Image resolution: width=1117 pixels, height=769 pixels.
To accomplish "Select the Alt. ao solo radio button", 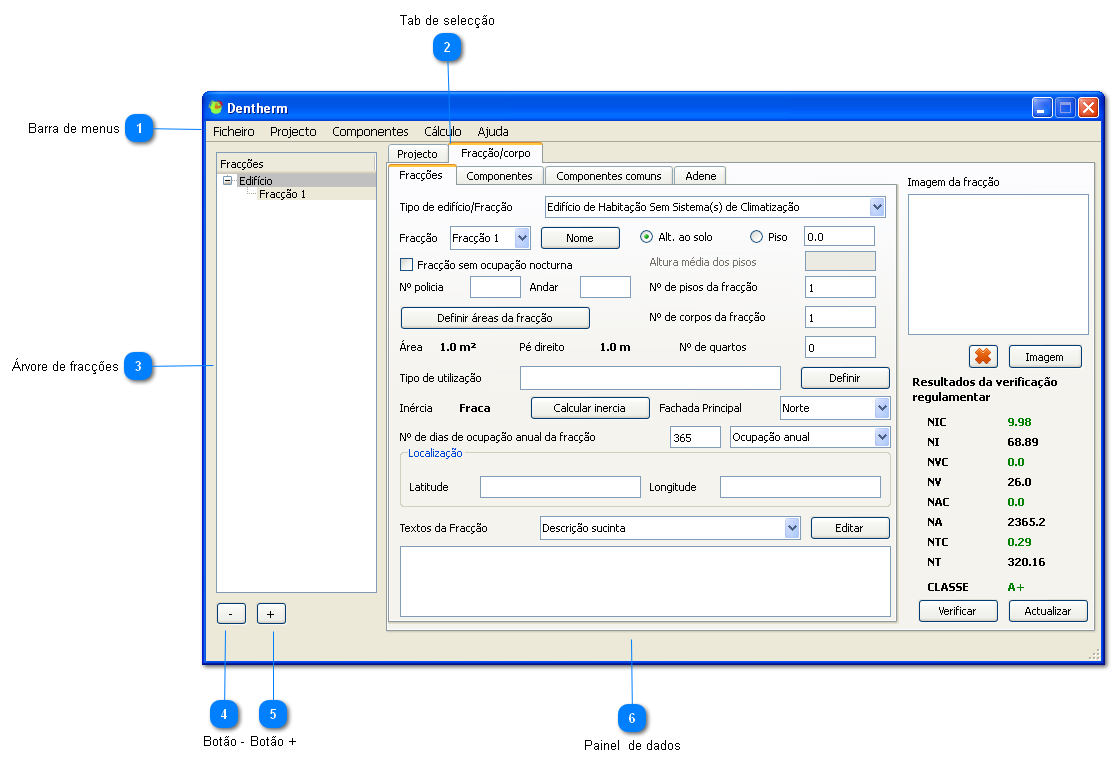I will pyautogui.click(x=646, y=237).
